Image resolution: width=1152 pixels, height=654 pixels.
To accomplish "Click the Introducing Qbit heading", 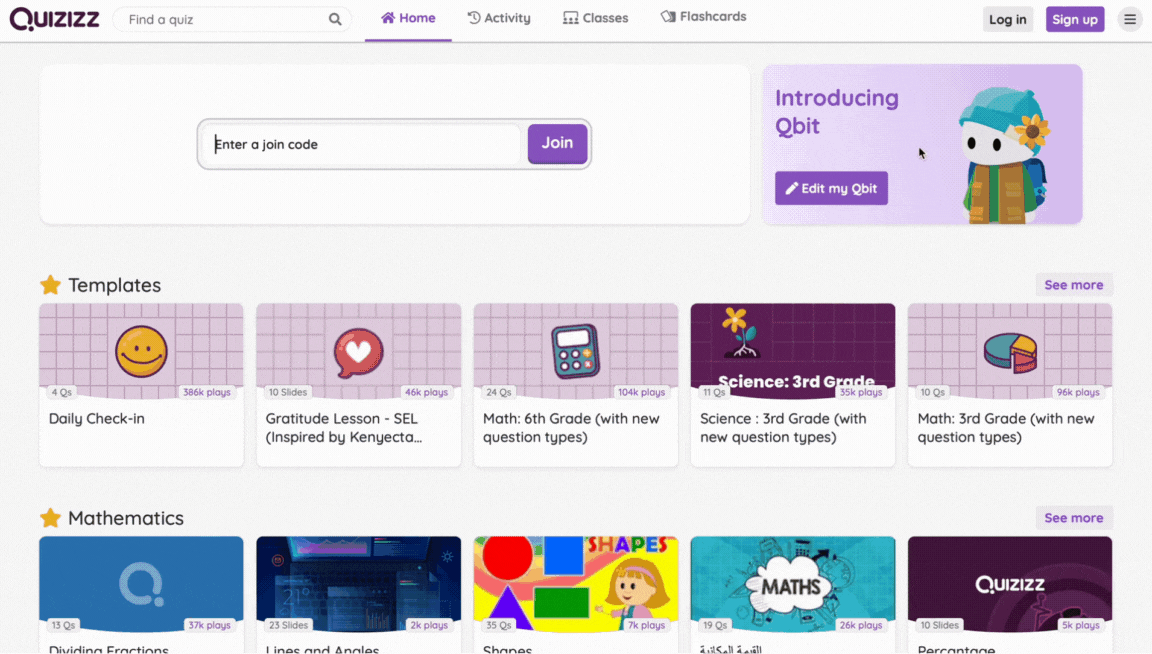I will [x=837, y=112].
